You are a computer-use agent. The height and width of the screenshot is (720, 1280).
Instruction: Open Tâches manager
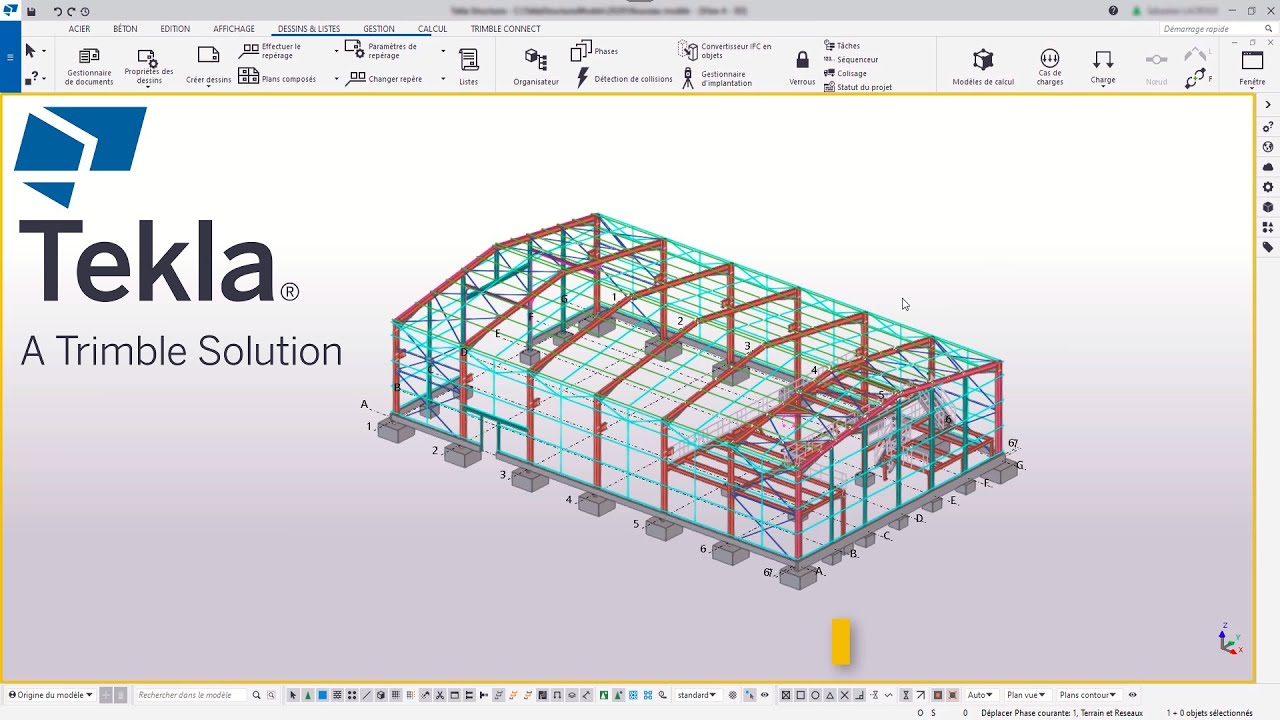(x=842, y=45)
